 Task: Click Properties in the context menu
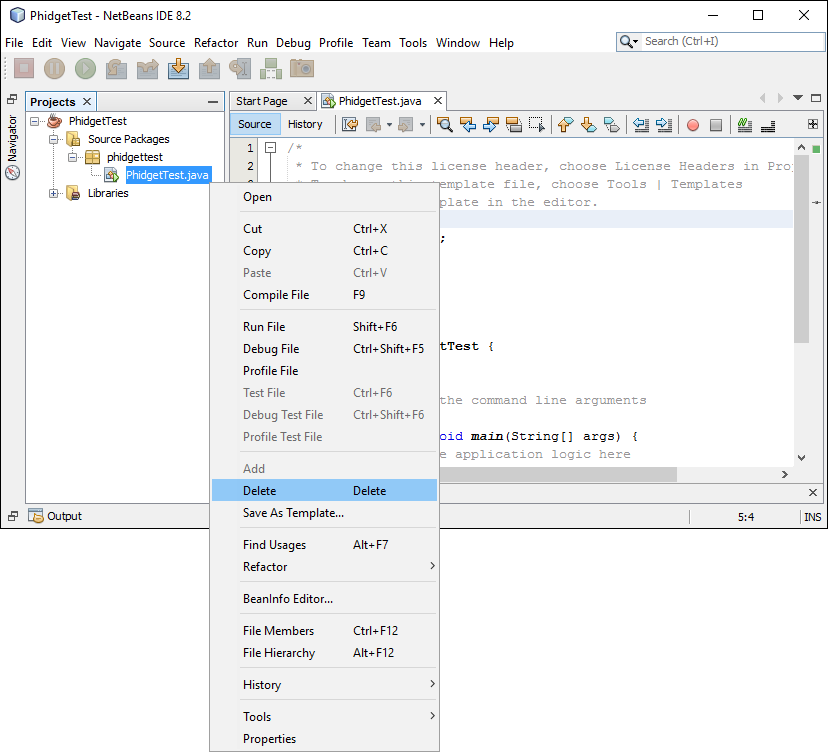[324, 739]
